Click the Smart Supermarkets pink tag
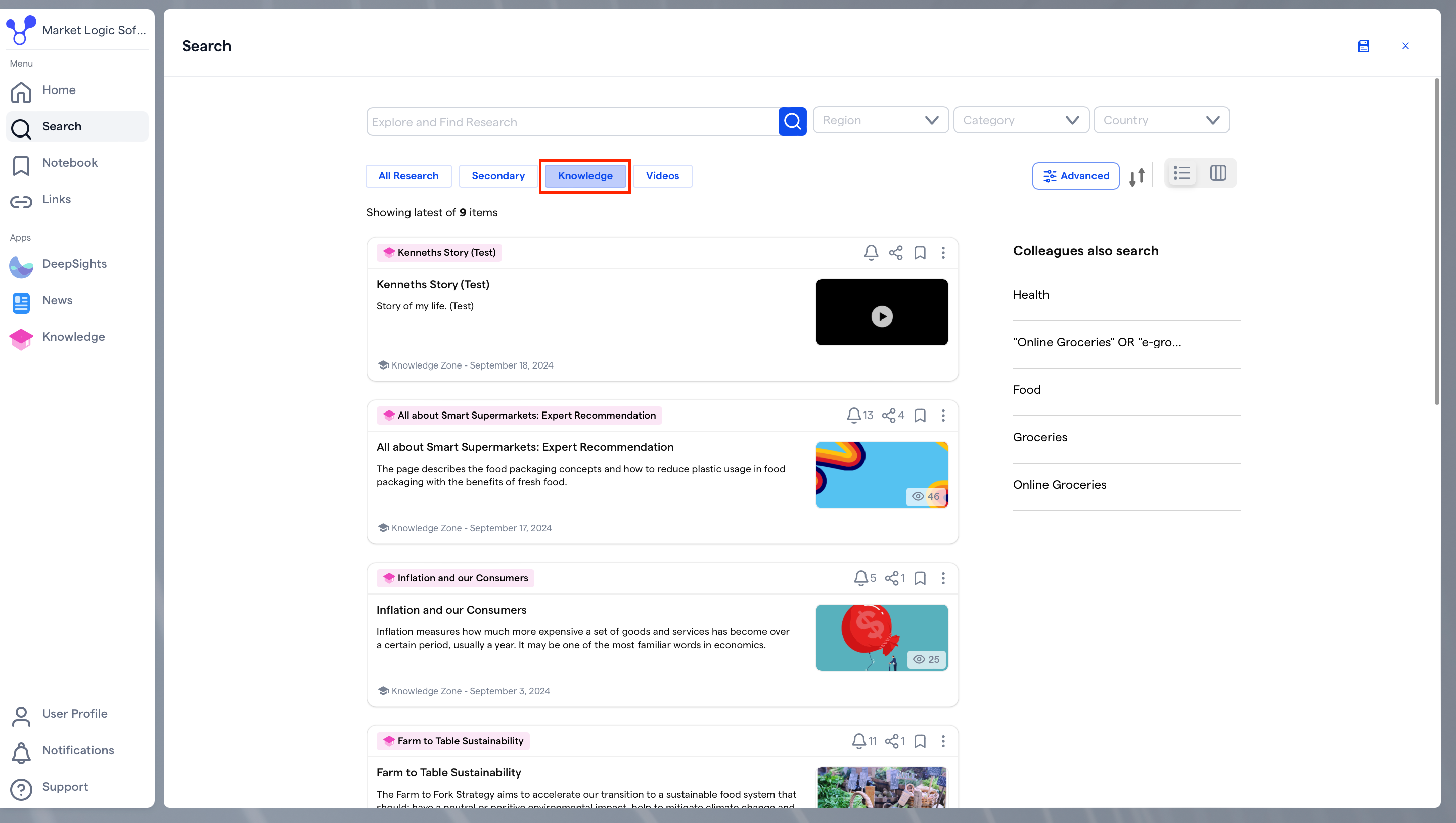The width and height of the screenshot is (1456, 823). pyautogui.click(x=519, y=416)
